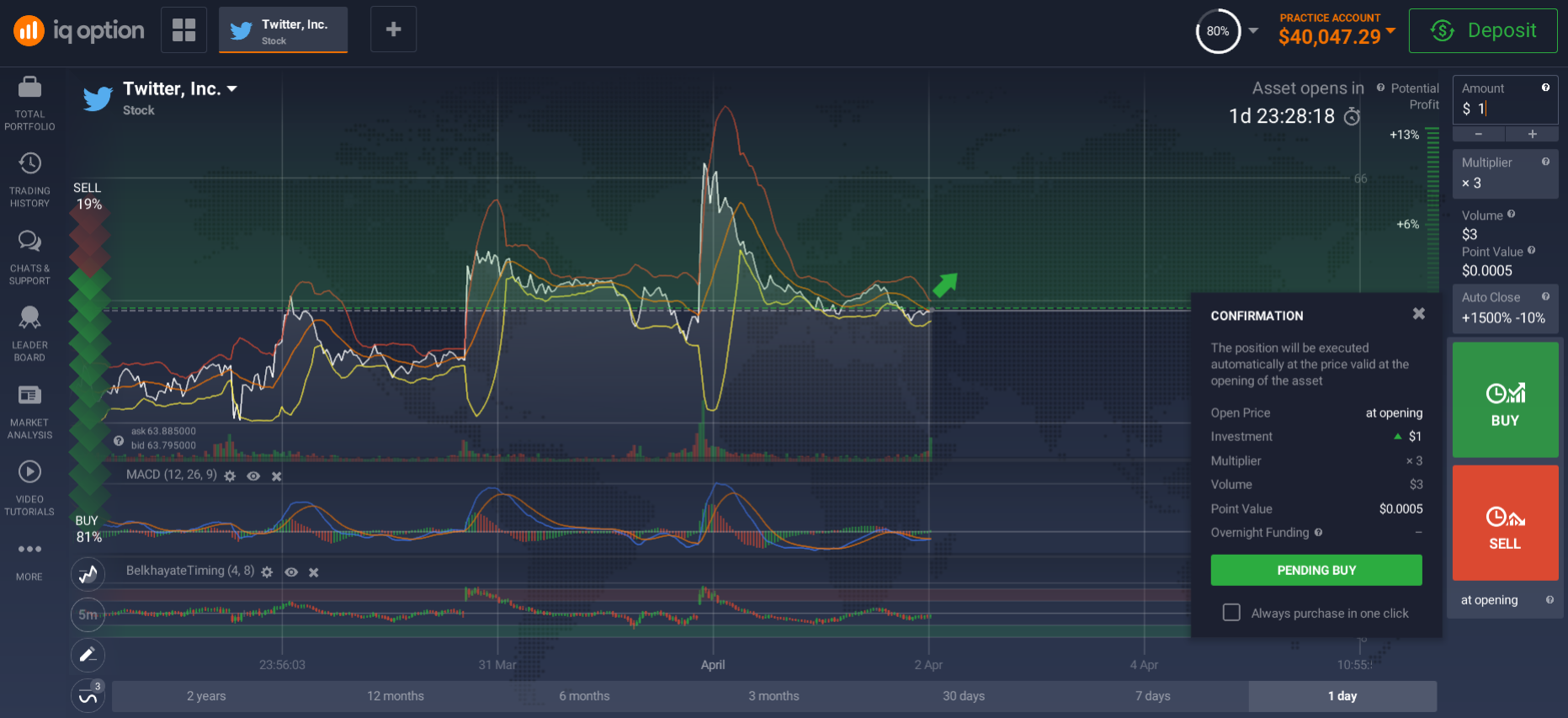
Task: Toggle MACD indicator visibility eye
Action: coord(252,476)
